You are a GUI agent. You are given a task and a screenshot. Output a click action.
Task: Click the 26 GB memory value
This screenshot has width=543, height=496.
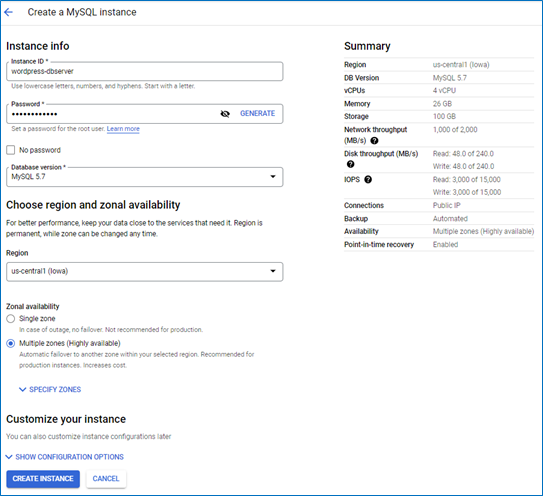click(442, 104)
